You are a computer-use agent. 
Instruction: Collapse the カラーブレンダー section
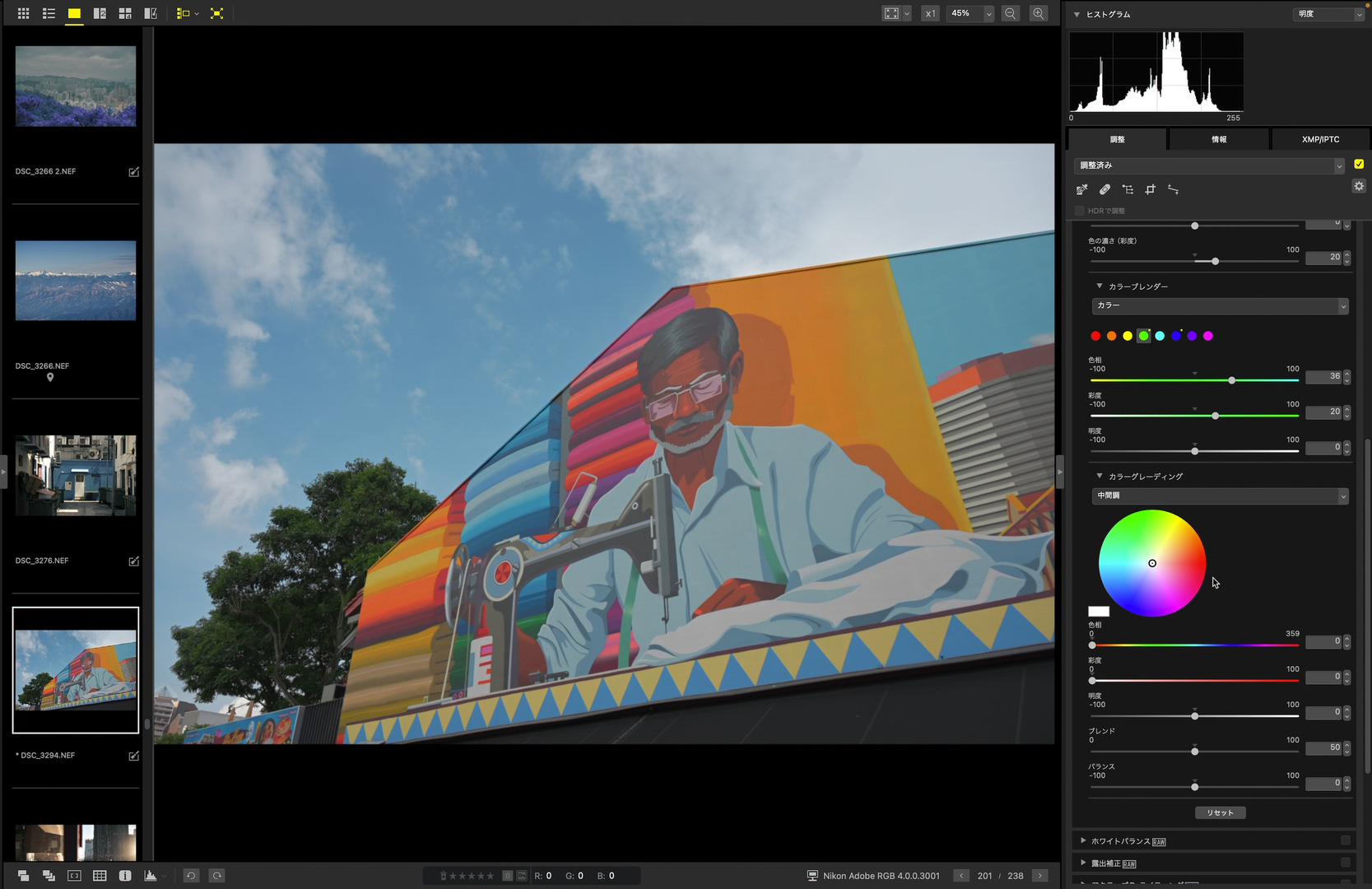pos(1099,286)
